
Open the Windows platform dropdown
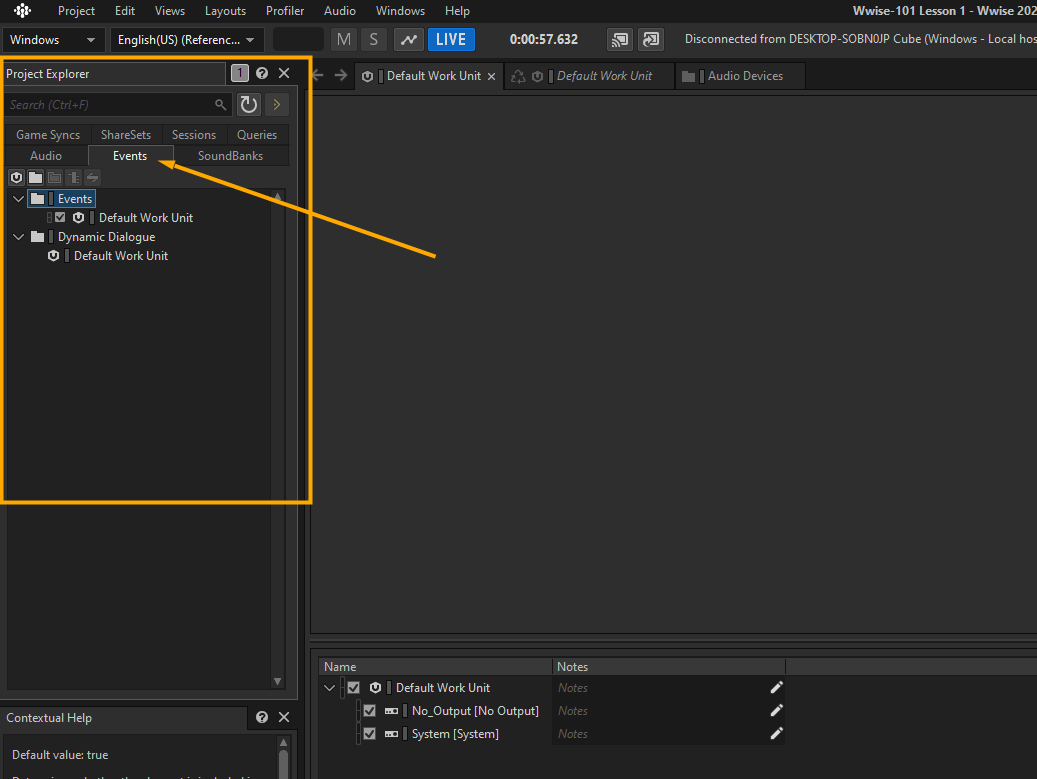click(x=54, y=40)
